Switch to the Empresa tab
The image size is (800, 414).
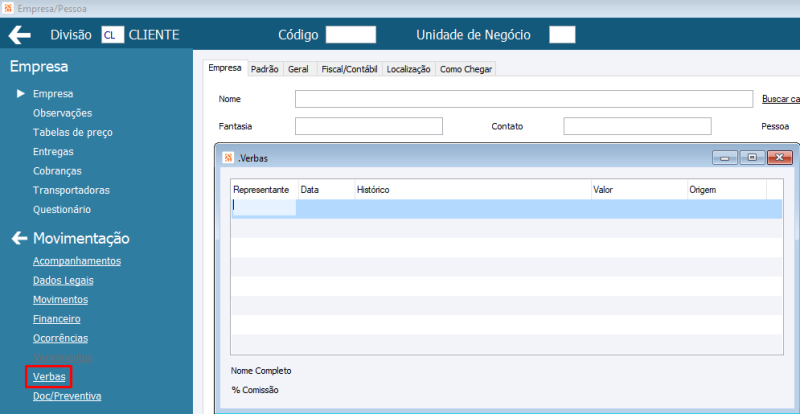[x=225, y=68]
